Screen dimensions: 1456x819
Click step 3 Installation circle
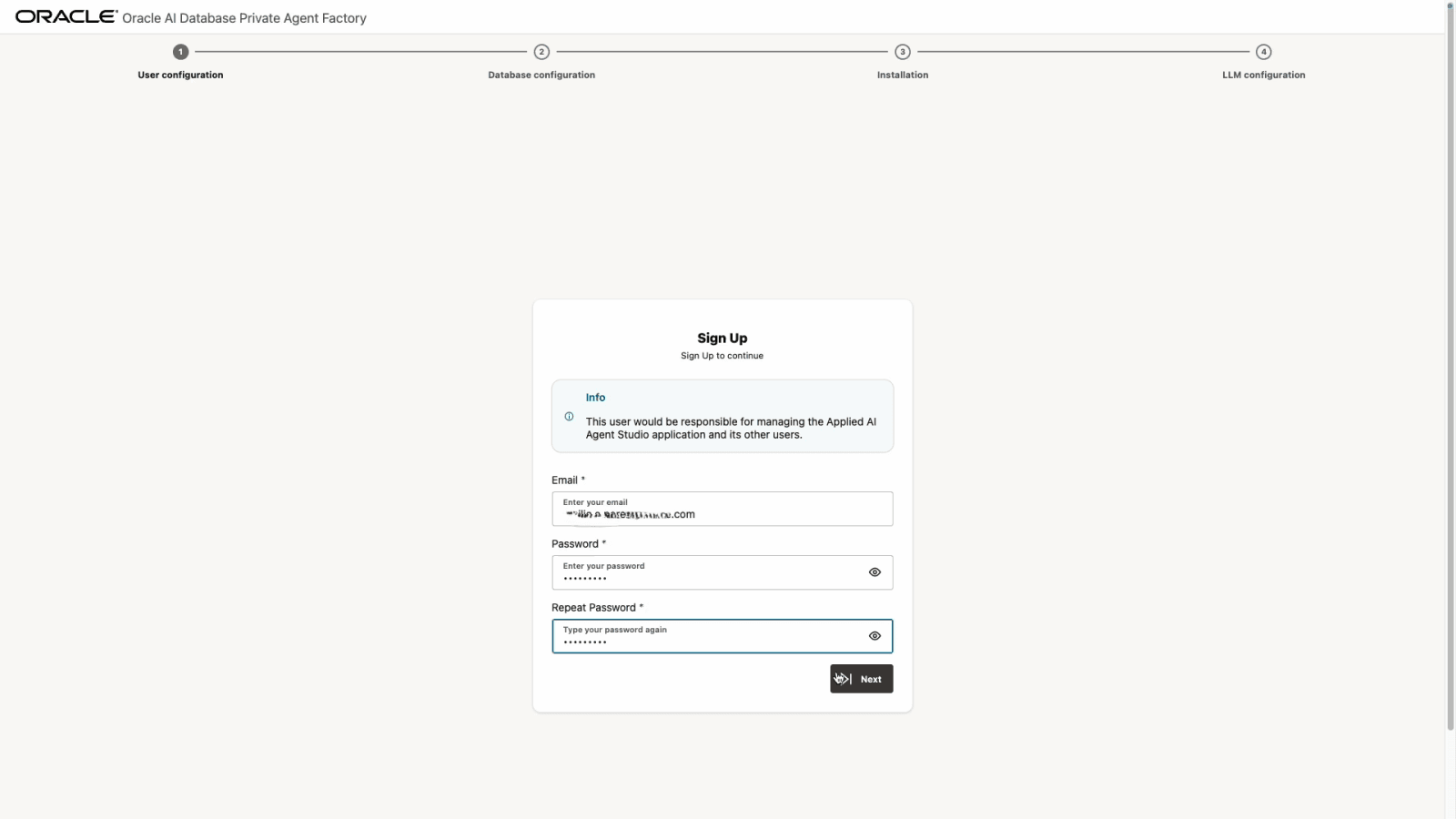coord(902,52)
